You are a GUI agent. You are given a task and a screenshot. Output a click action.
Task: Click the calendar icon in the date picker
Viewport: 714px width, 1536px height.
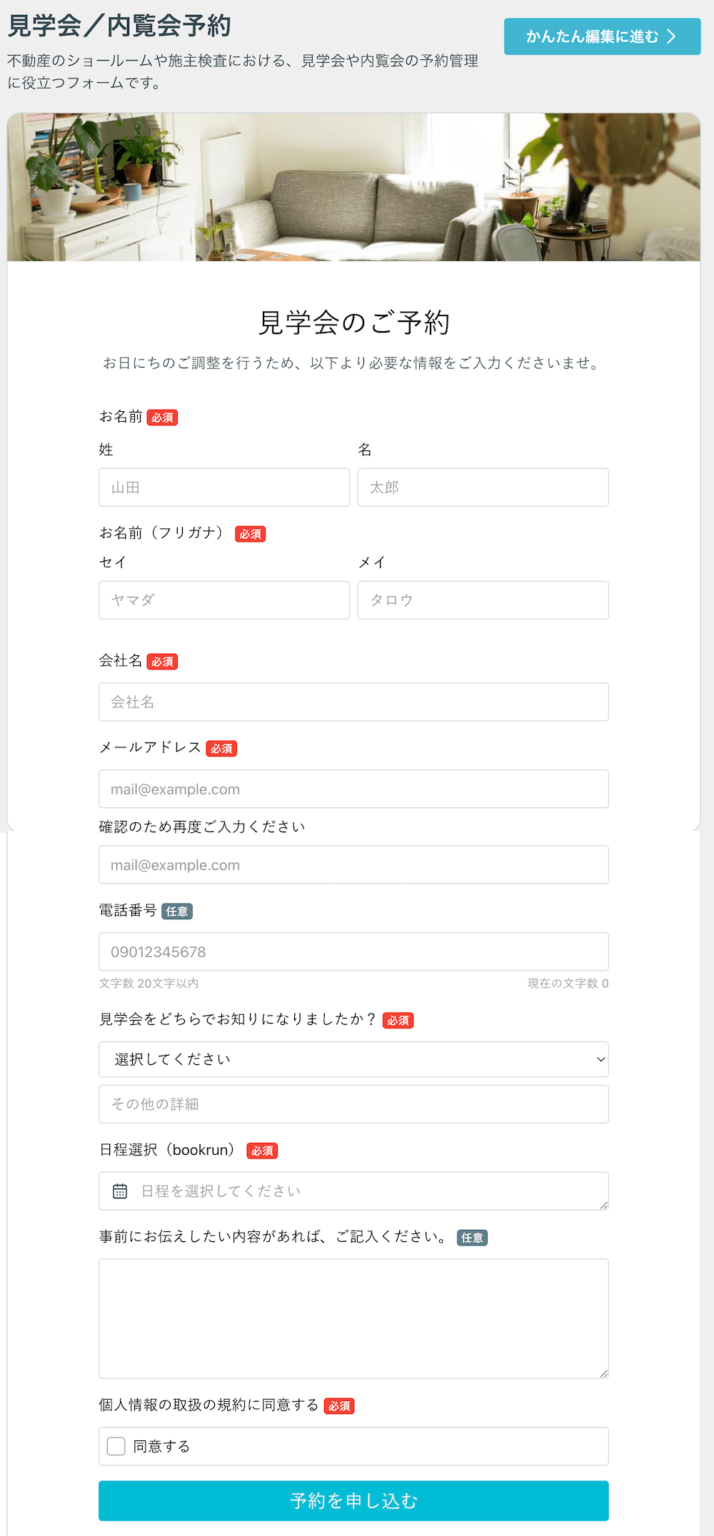tap(119, 1190)
